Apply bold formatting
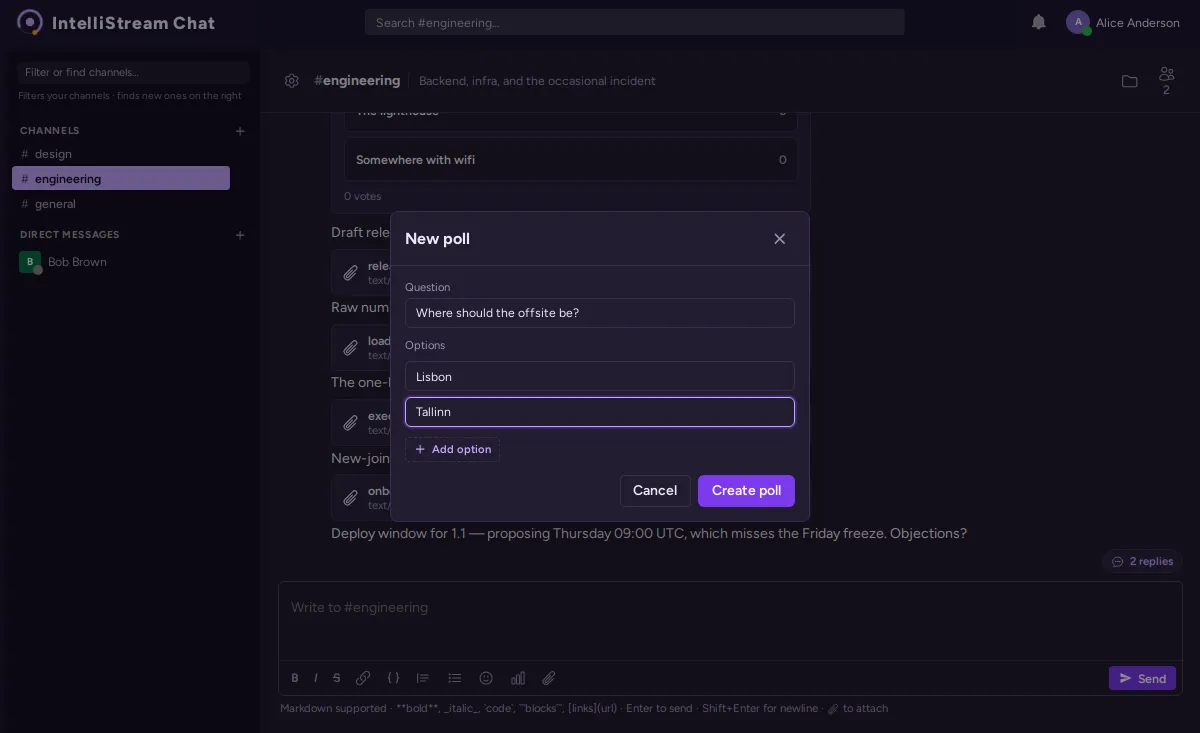This screenshot has height=733, width=1200. (x=295, y=678)
